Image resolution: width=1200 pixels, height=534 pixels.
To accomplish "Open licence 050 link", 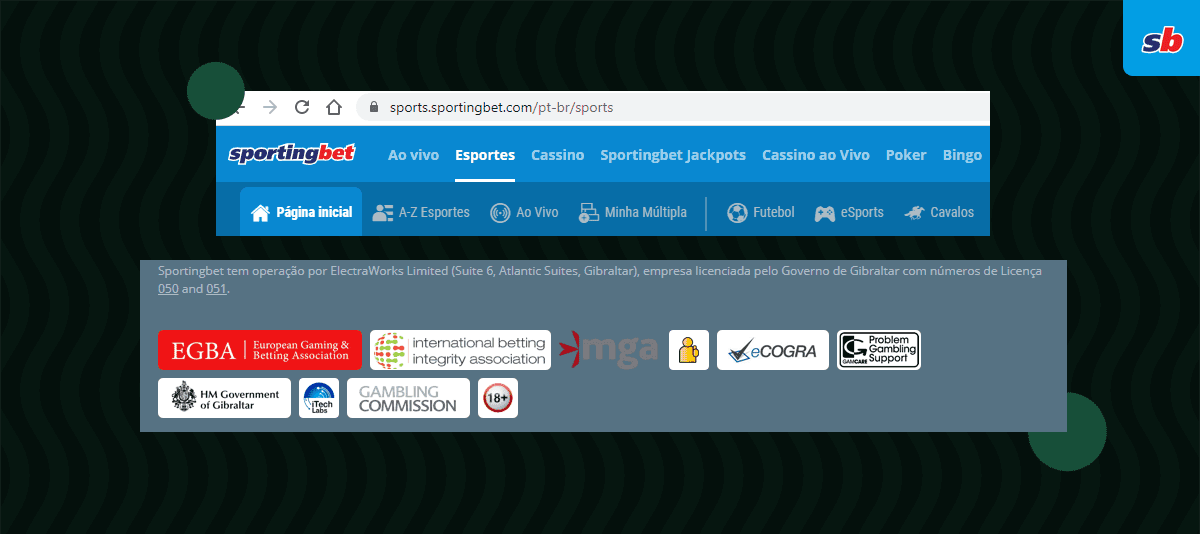I will [168, 289].
